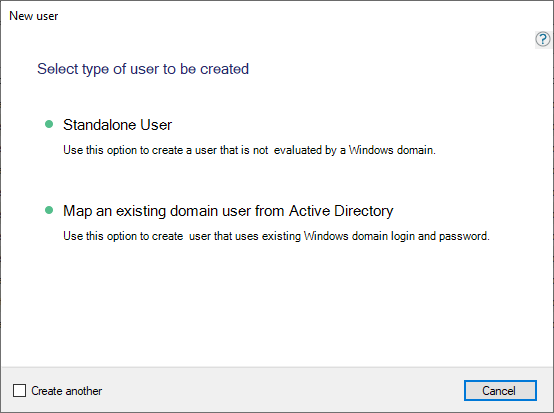Enable the Create another checkbox
554x413 pixels.
click(19, 391)
